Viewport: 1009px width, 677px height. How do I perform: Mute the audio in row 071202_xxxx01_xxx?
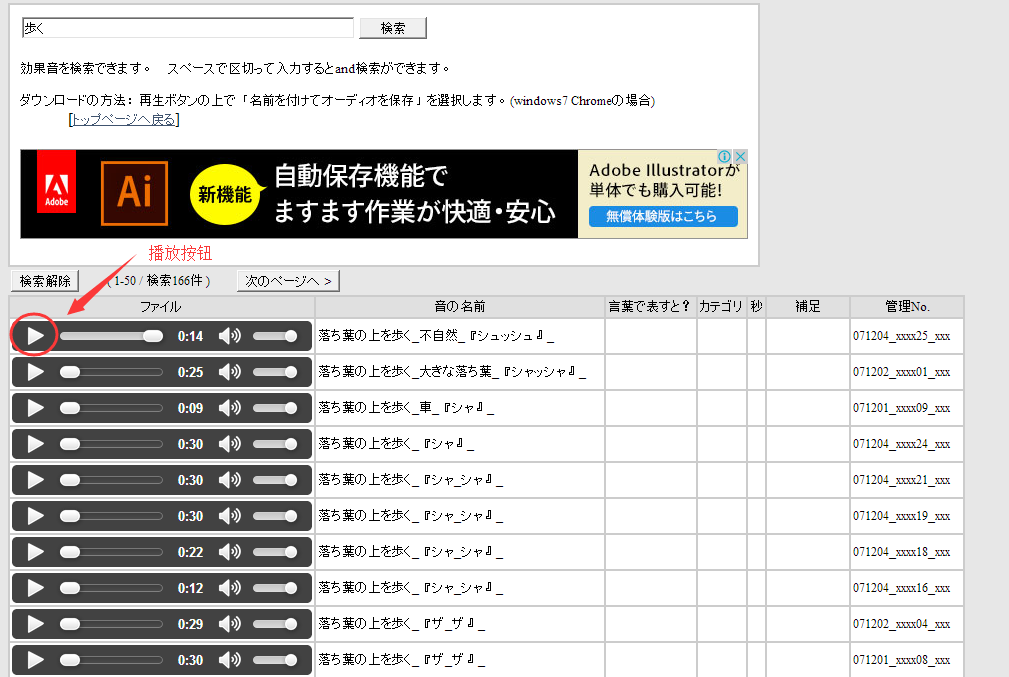coord(230,372)
